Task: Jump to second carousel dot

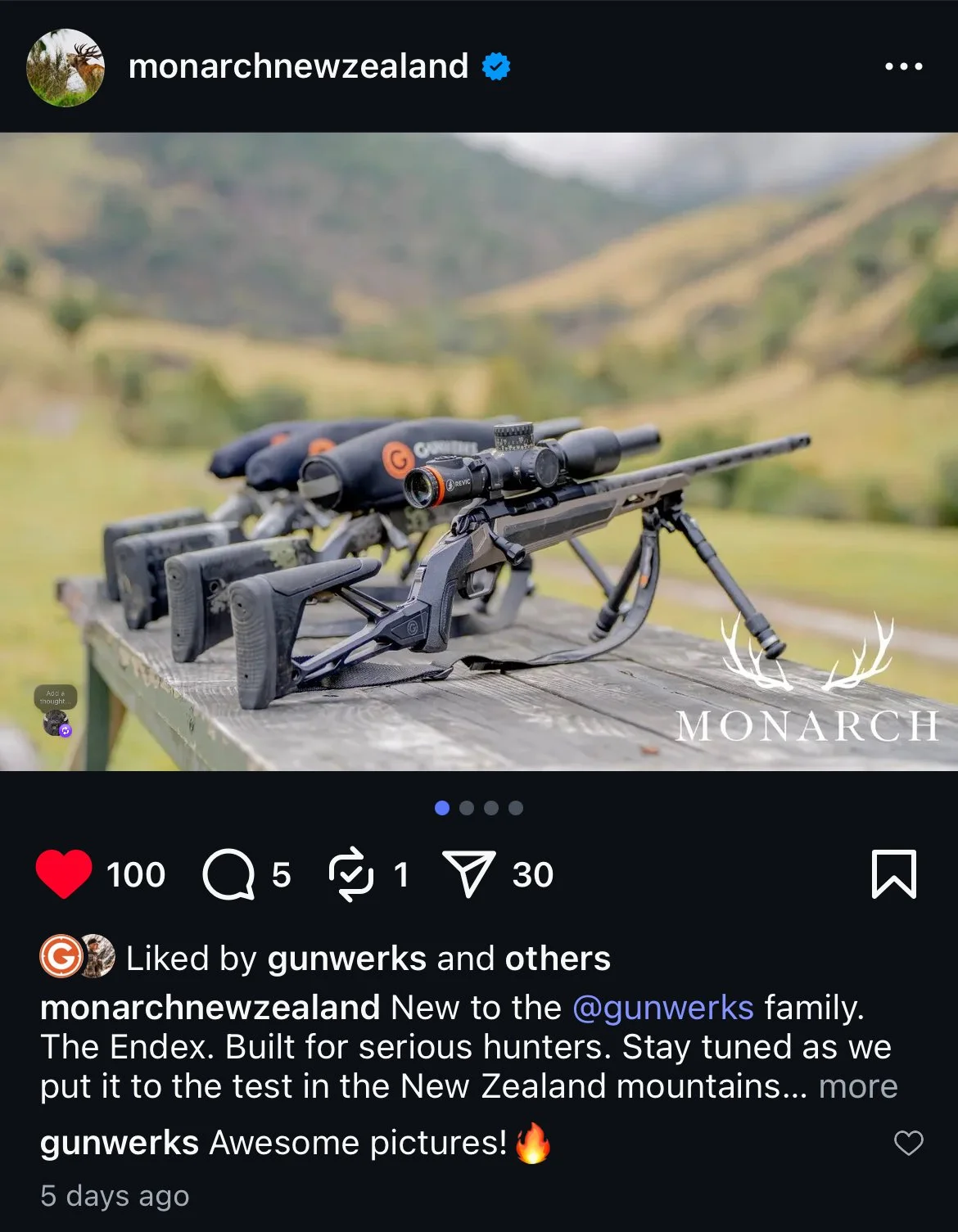Action: pyautogui.click(x=467, y=808)
